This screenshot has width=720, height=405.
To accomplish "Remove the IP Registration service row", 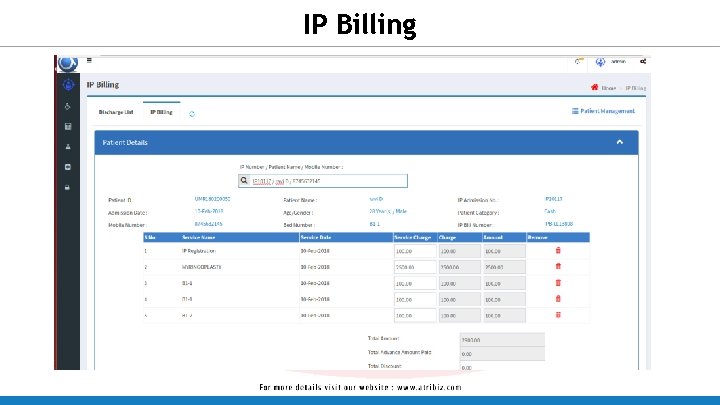I will pyautogui.click(x=558, y=250).
